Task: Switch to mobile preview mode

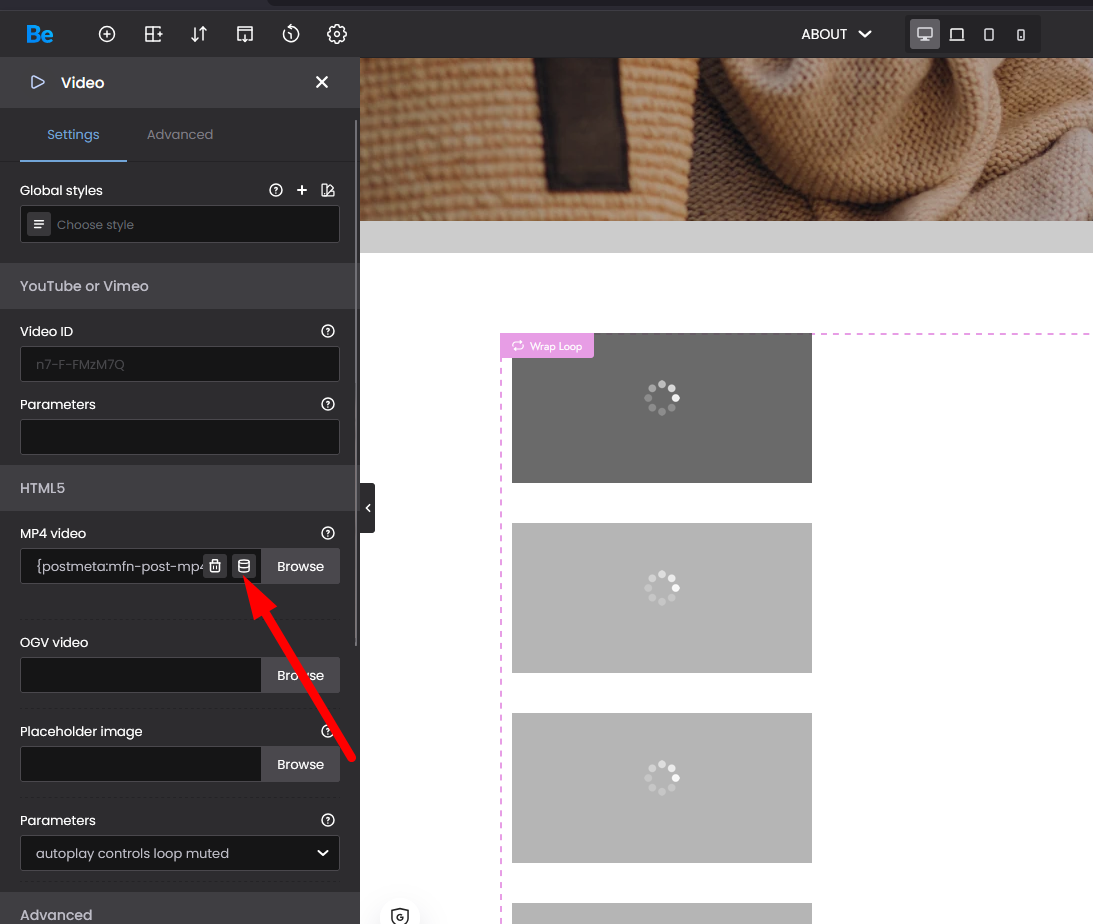Action: click(1020, 34)
